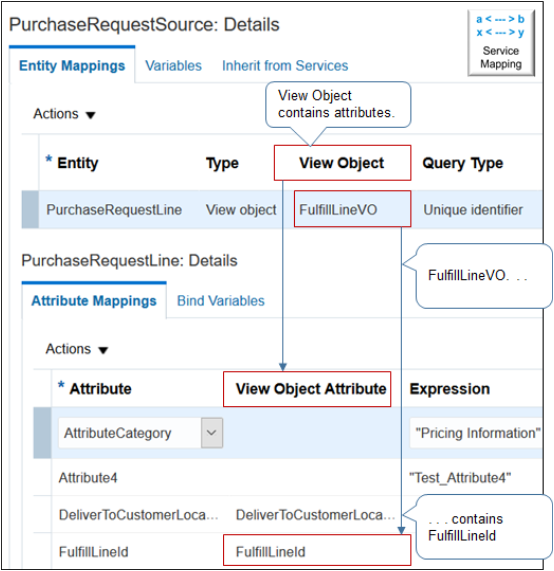This screenshot has height=571, width=554.
Task: Click the "Test_Attribute4" expression cell
Action: click(x=460, y=478)
